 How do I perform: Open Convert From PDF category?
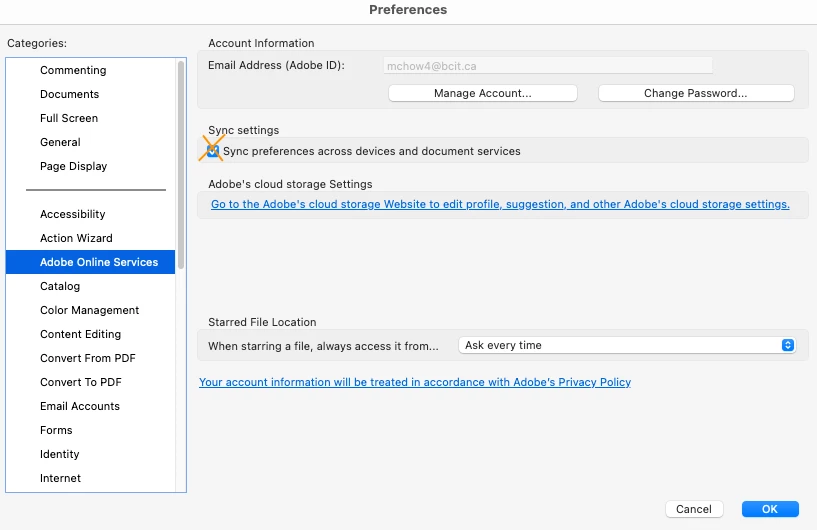point(87,358)
